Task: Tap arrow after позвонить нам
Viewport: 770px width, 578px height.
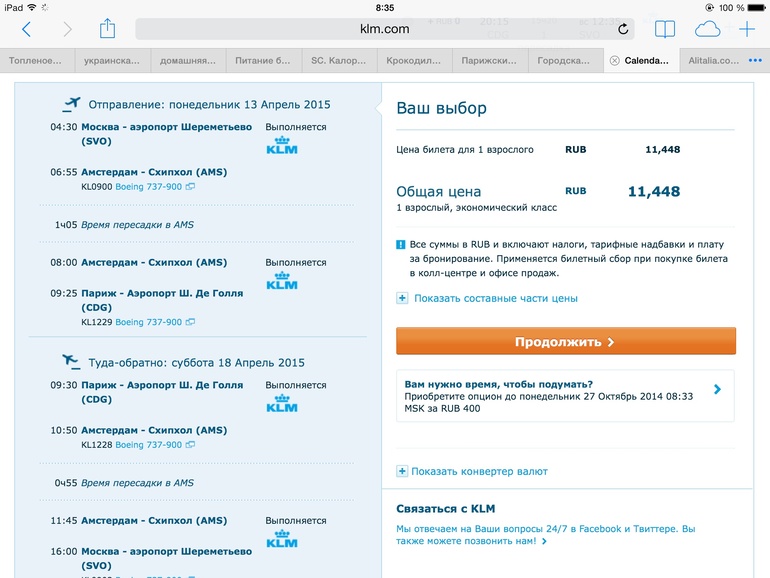Action: [x=544, y=541]
